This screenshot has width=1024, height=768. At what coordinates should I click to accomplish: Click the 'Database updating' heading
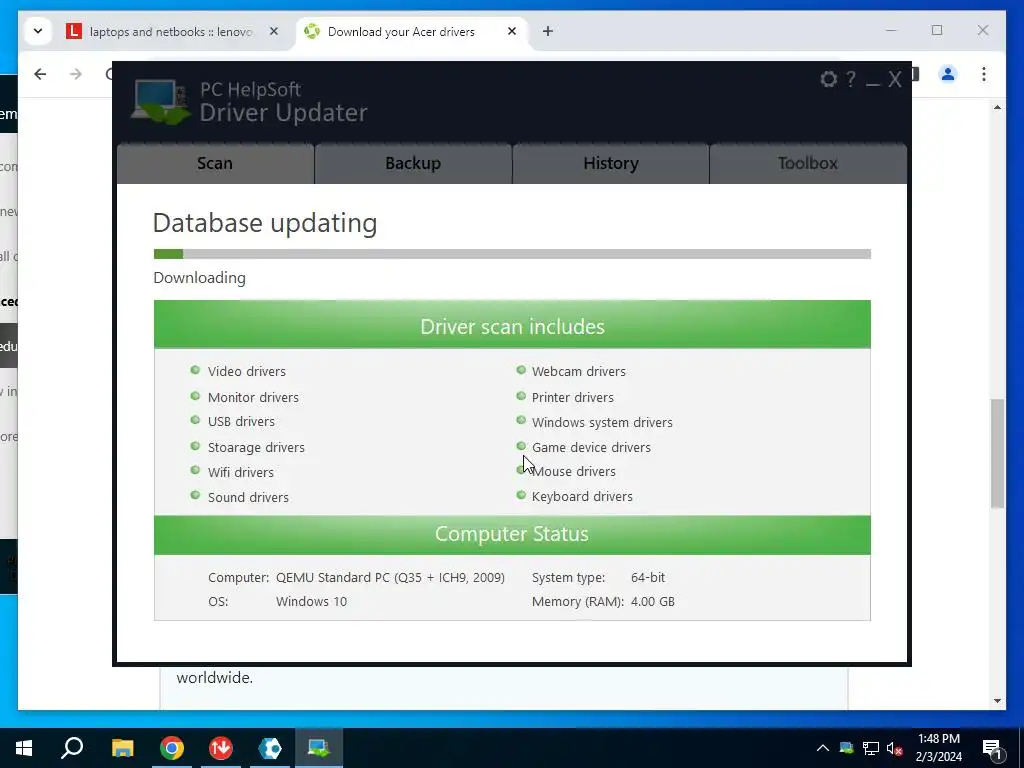pyautogui.click(x=264, y=223)
